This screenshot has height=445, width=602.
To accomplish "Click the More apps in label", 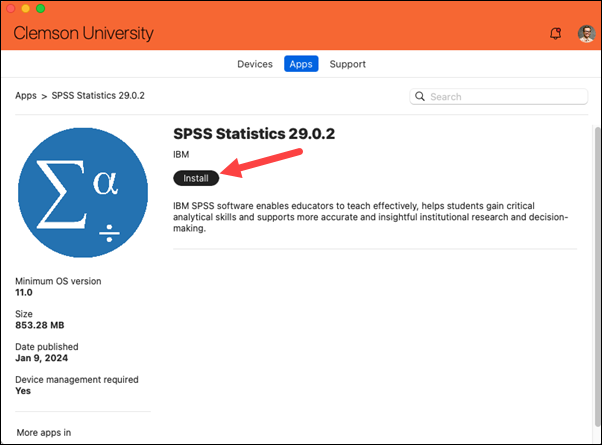I will (44, 433).
